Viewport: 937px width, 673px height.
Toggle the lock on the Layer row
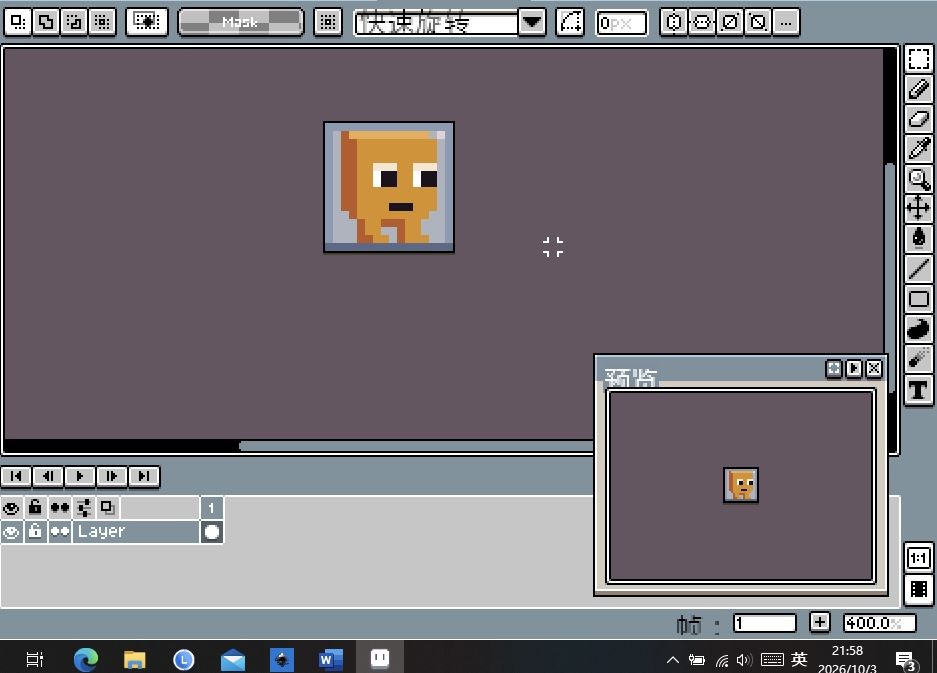click(35, 532)
